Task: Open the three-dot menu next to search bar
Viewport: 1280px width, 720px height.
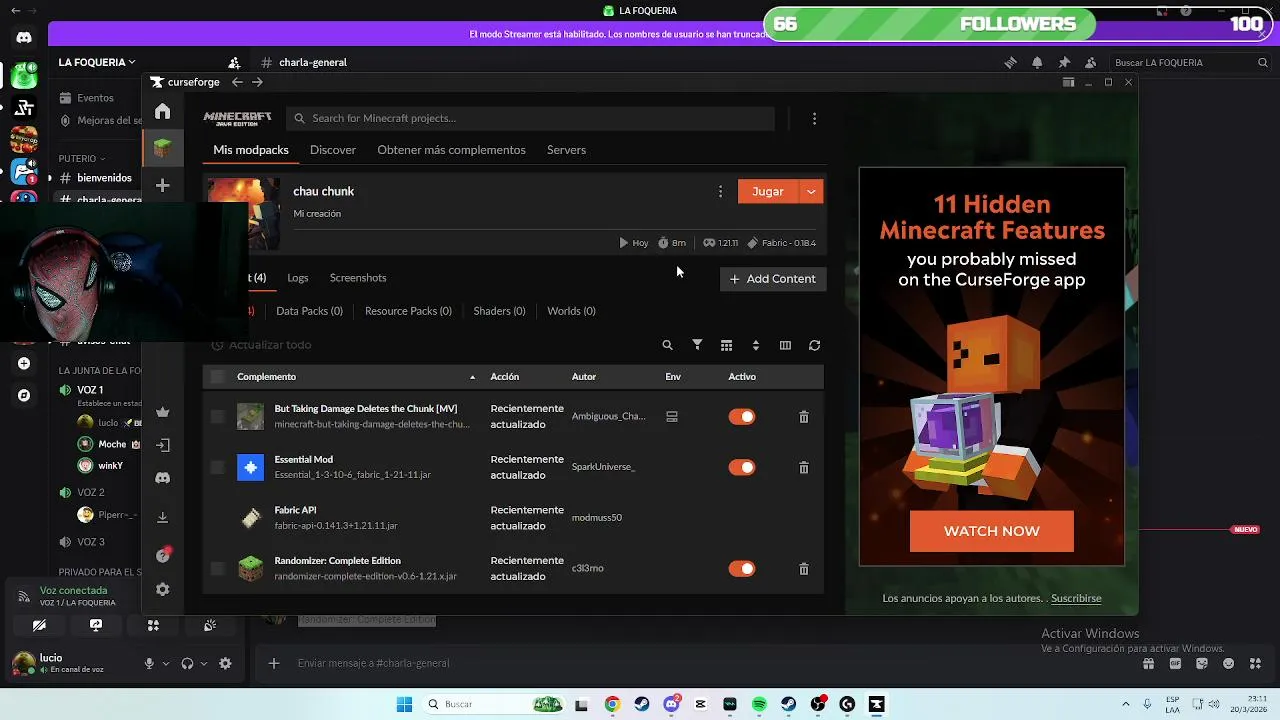Action: 814,118
